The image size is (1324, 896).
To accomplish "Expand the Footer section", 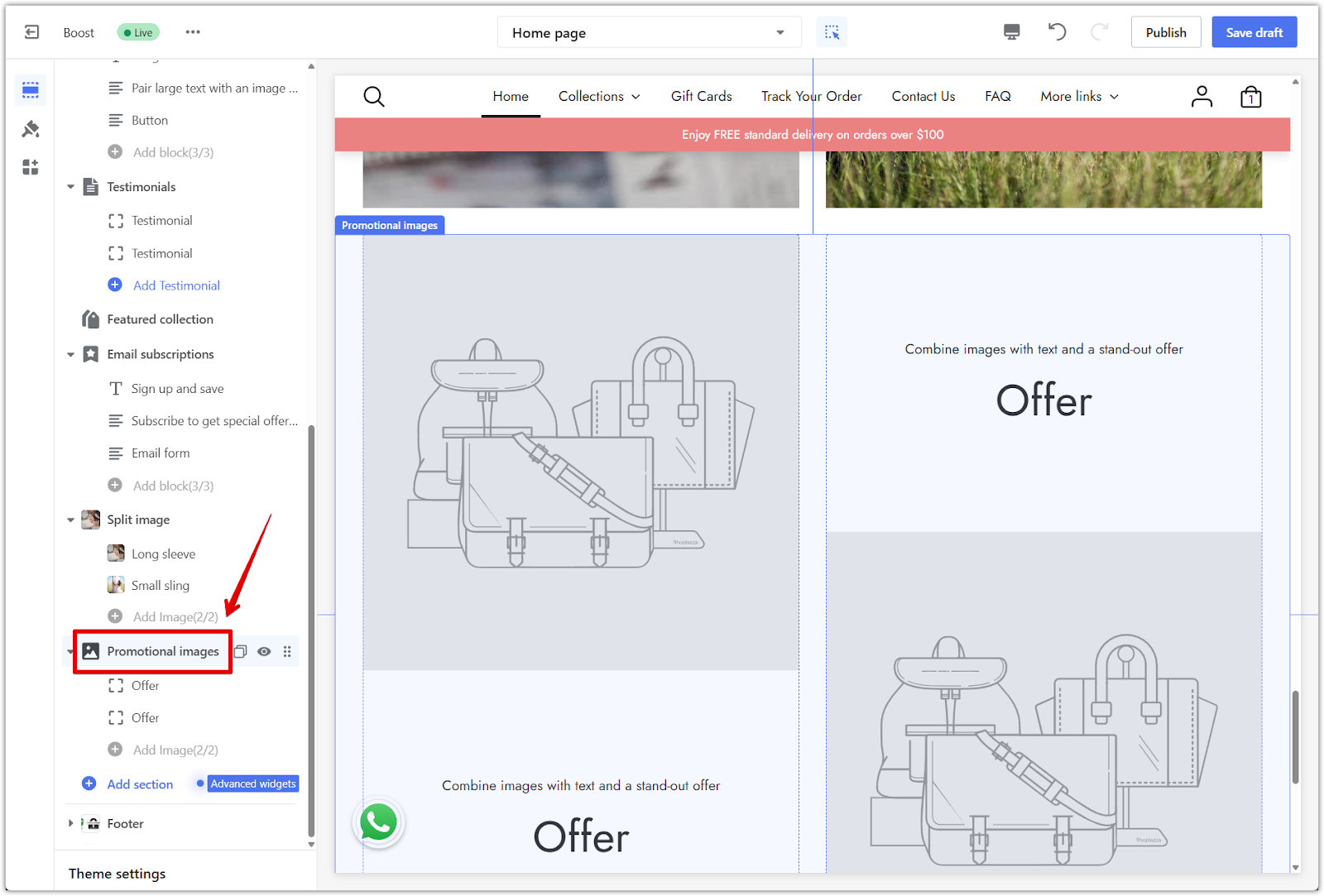I will point(70,823).
